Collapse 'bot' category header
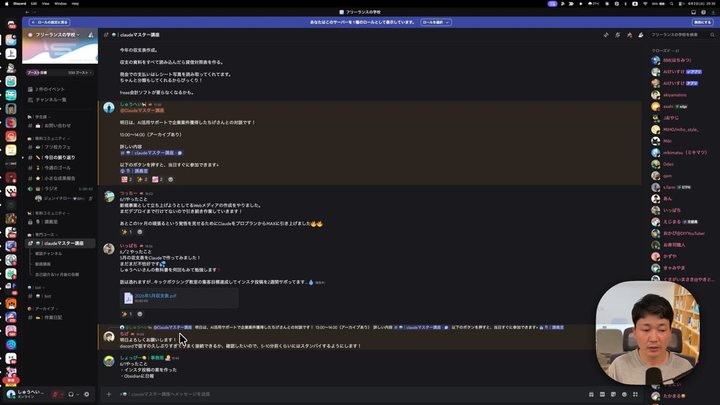Viewport: 720px width, 405px height. pos(38,287)
